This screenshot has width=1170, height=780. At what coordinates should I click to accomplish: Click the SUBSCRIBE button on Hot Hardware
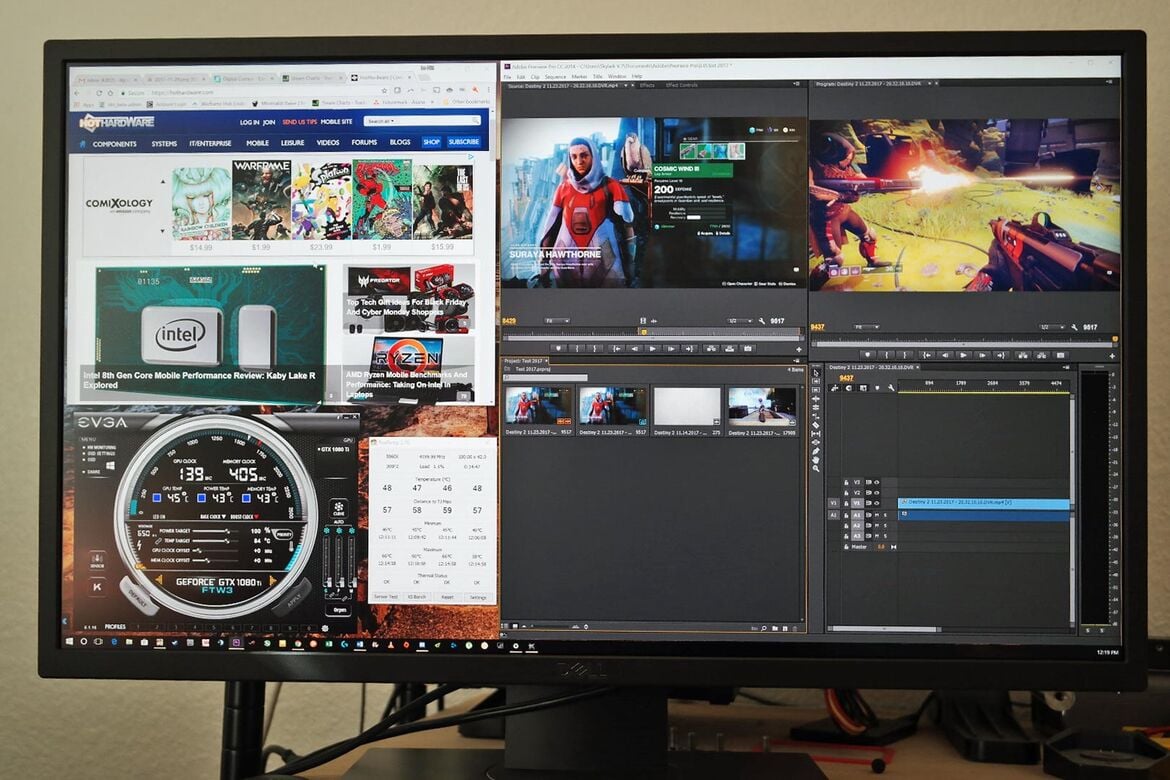463,142
